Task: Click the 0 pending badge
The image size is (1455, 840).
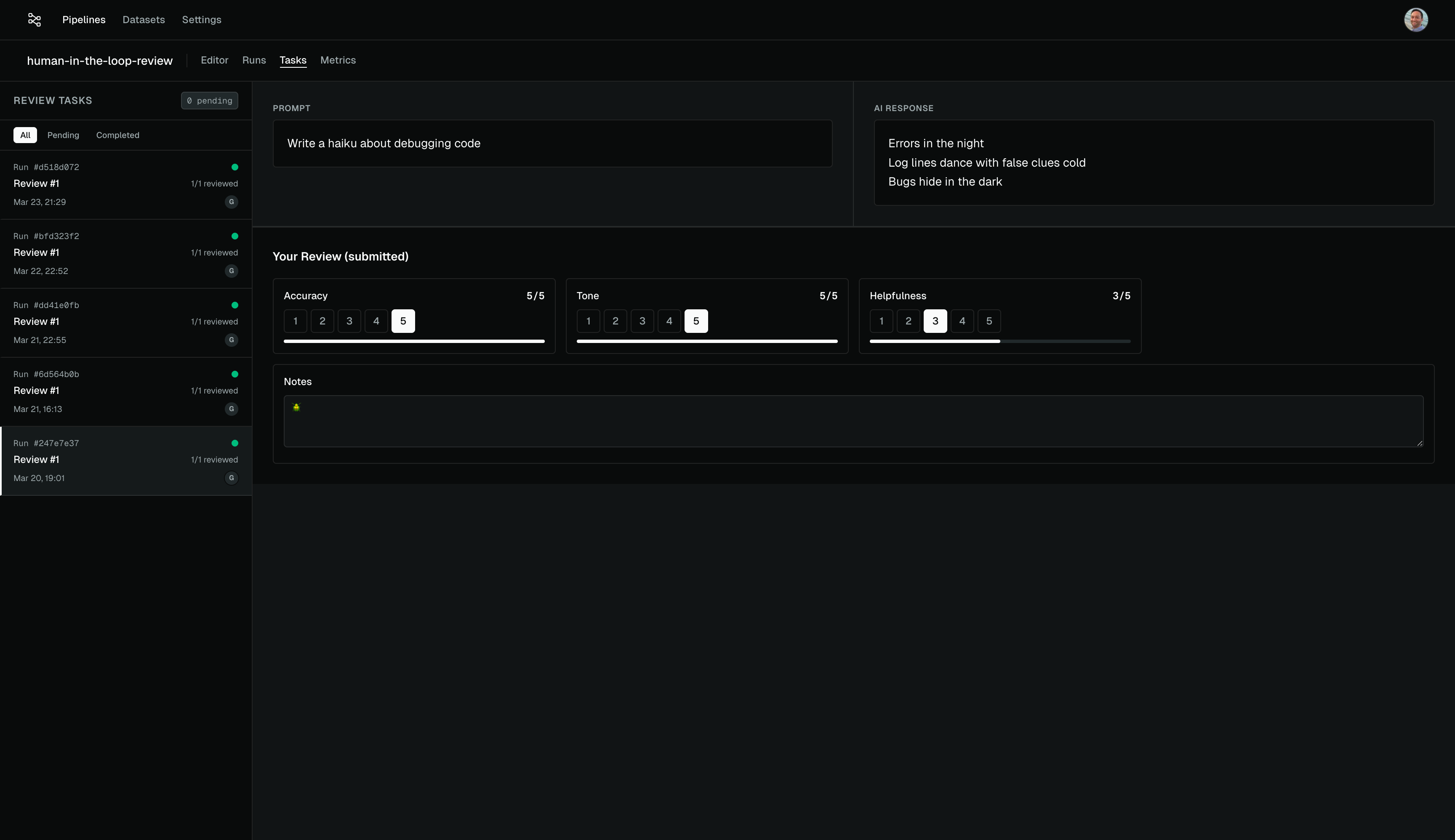Action: tap(210, 101)
